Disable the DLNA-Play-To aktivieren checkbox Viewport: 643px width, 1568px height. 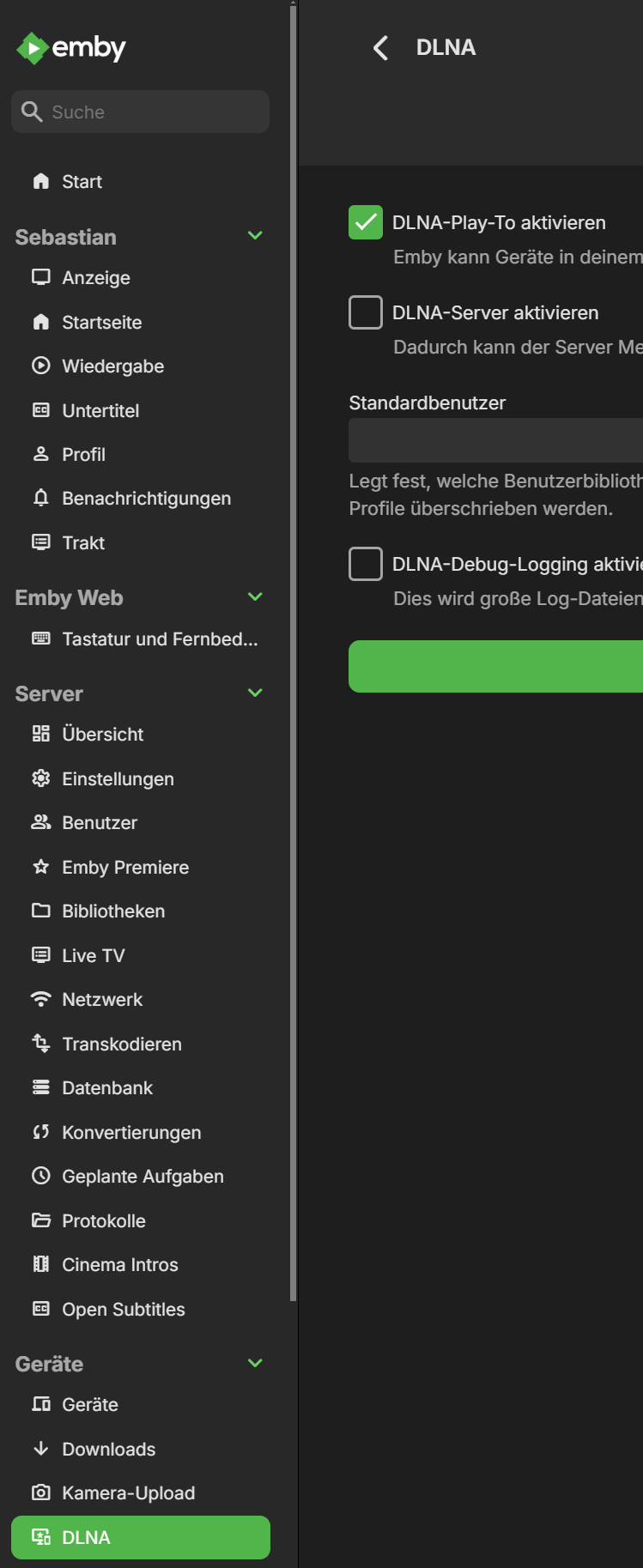tap(366, 222)
